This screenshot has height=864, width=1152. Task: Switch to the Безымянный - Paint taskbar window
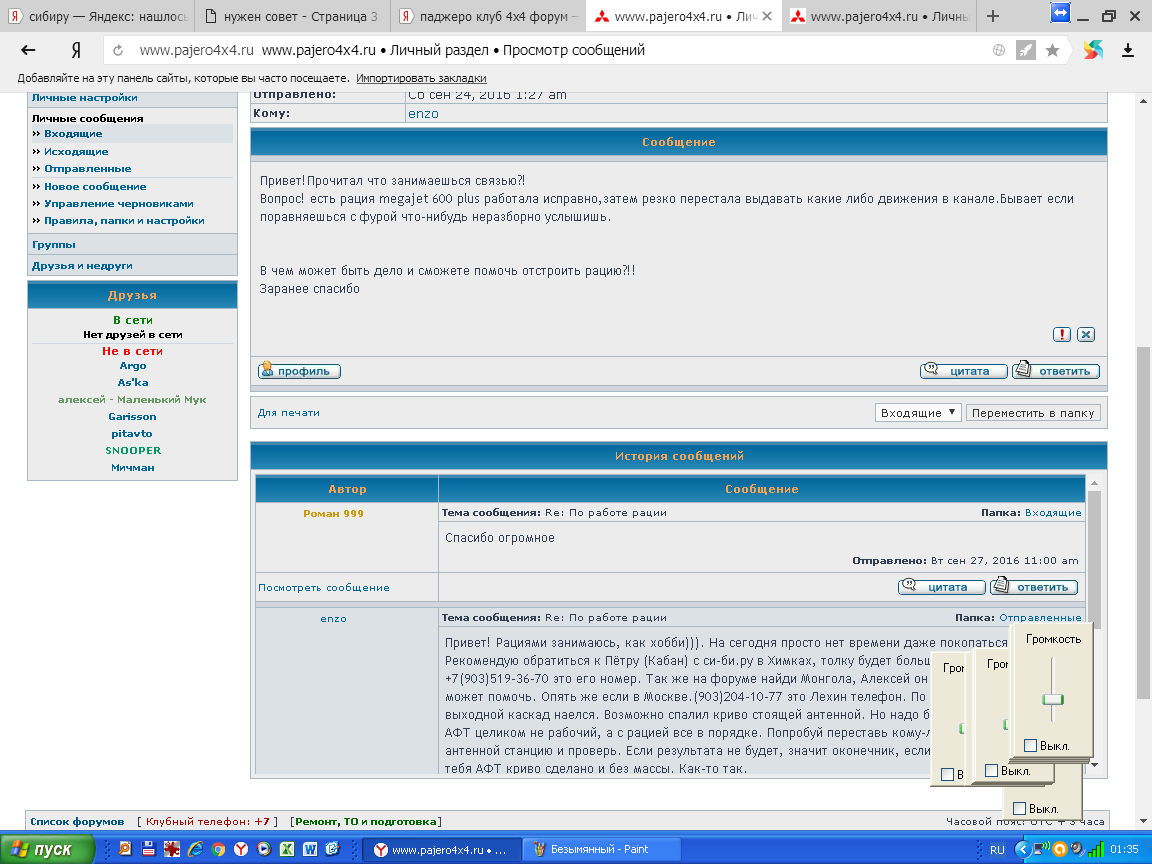click(x=600, y=849)
